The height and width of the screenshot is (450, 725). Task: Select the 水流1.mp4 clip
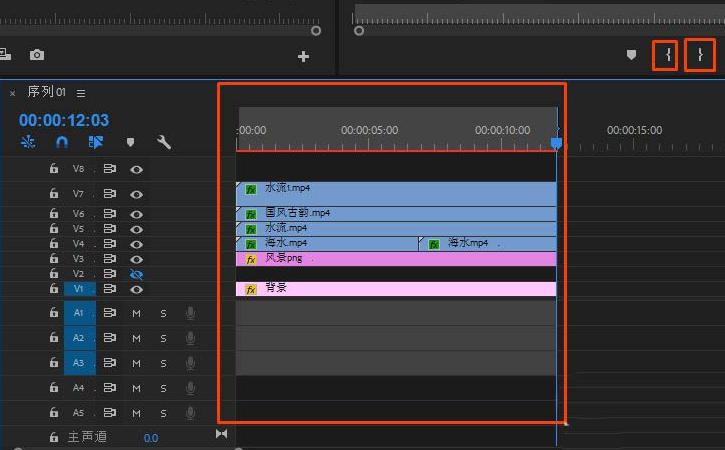point(396,194)
